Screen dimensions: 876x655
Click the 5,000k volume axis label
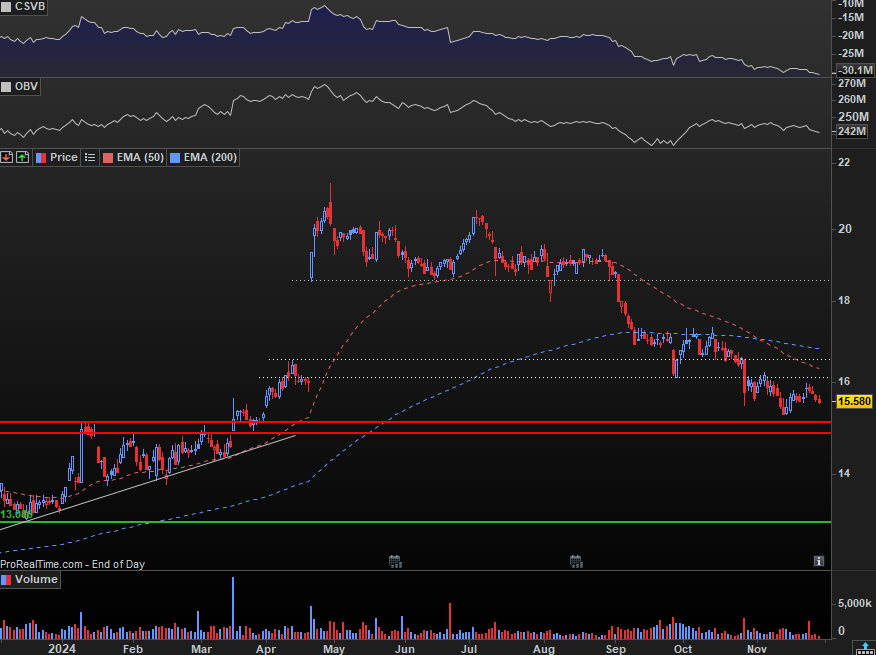pyautogui.click(x=855, y=604)
